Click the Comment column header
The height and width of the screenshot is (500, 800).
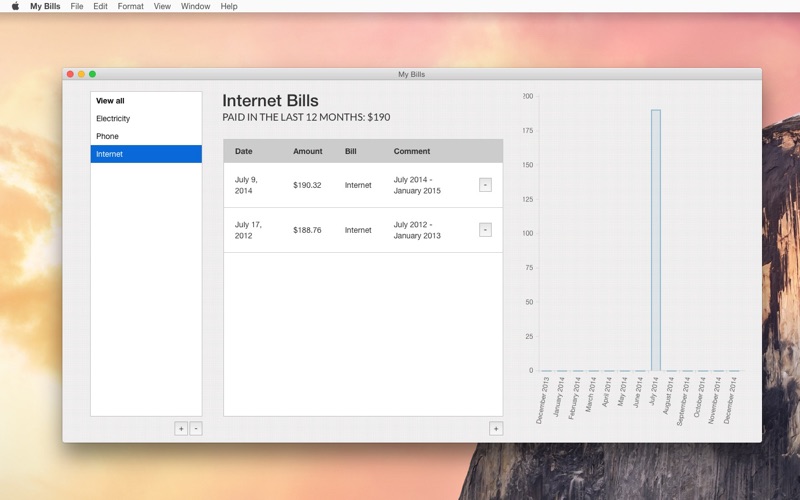pos(412,151)
